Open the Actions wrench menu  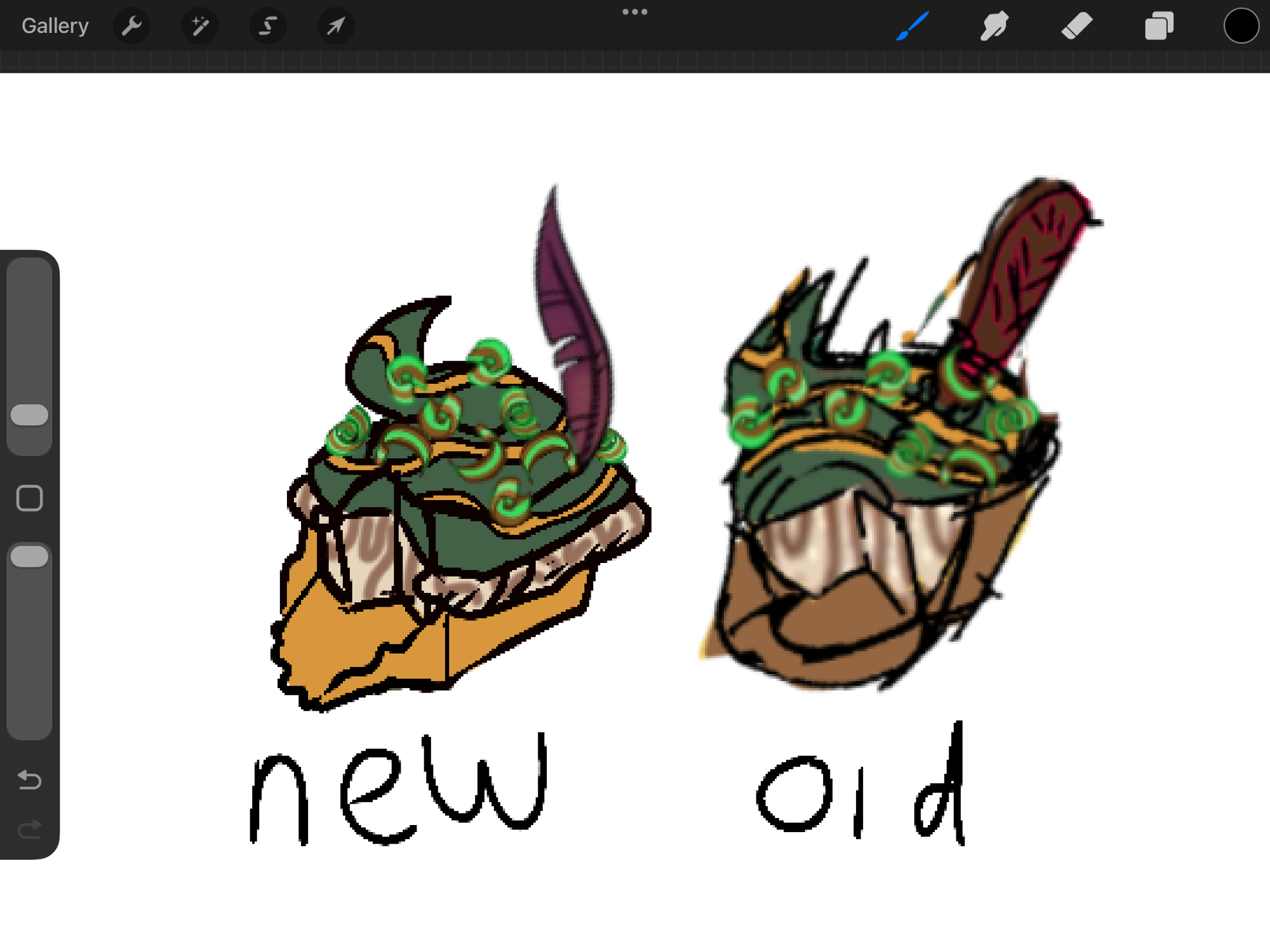[x=131, y=26]
